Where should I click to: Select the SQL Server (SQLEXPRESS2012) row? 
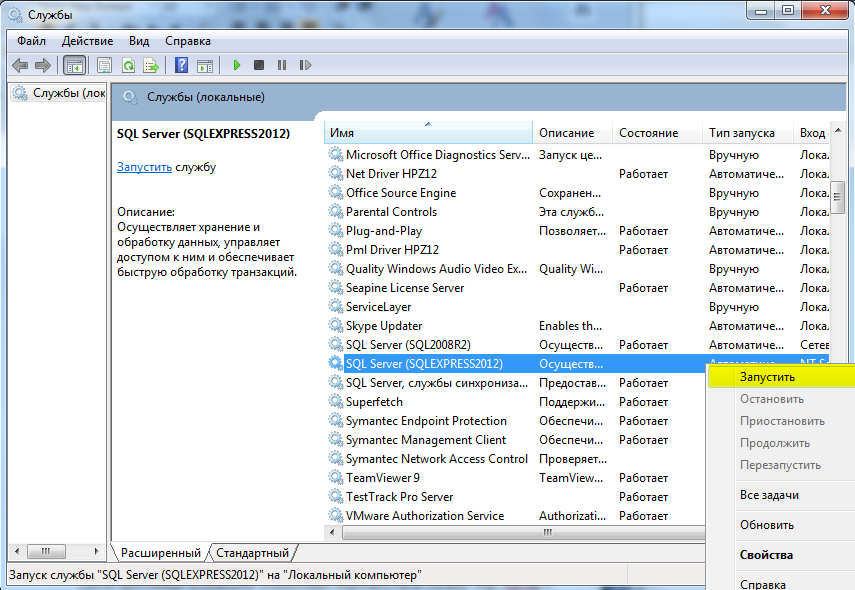[516, 364]
